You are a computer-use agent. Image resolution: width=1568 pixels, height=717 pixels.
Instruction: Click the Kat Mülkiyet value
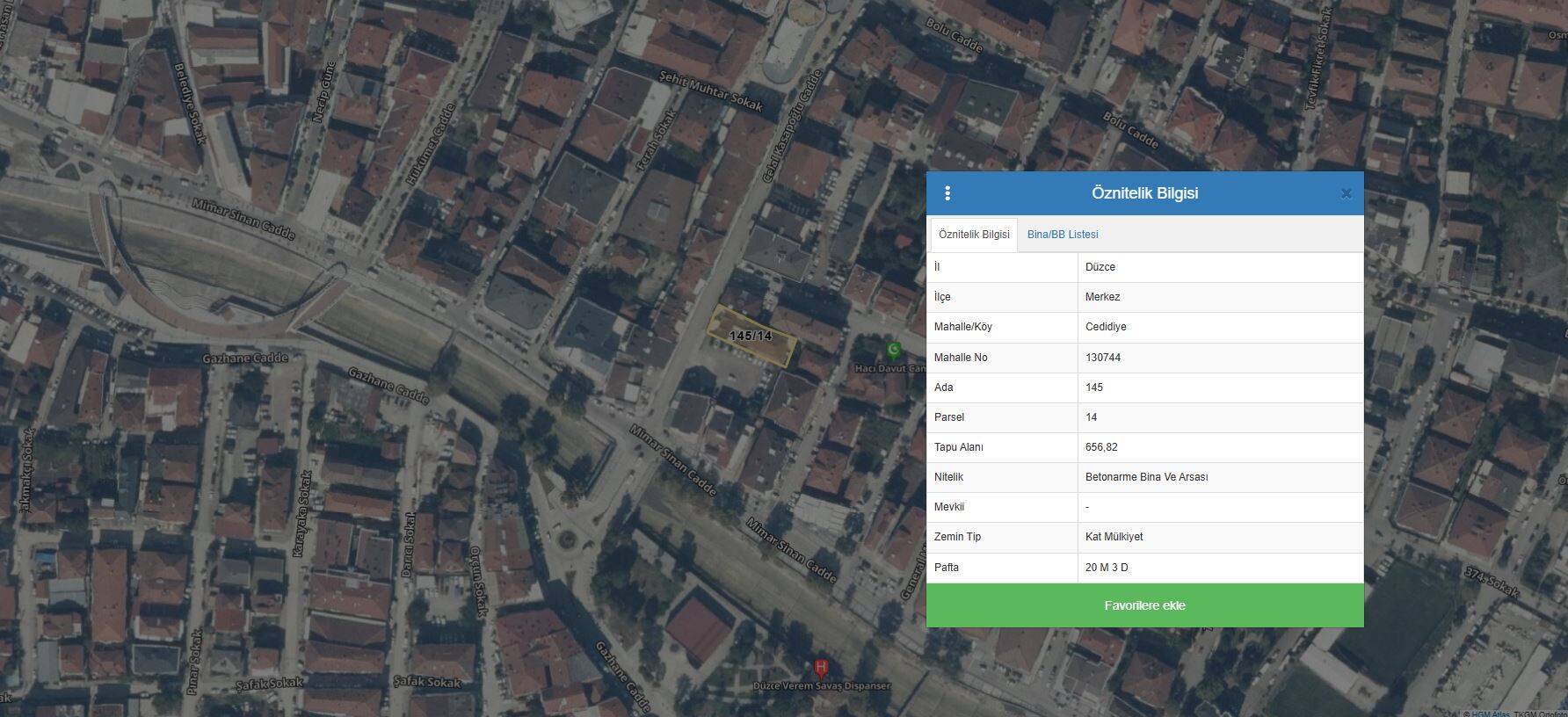tap(1114, 537)
